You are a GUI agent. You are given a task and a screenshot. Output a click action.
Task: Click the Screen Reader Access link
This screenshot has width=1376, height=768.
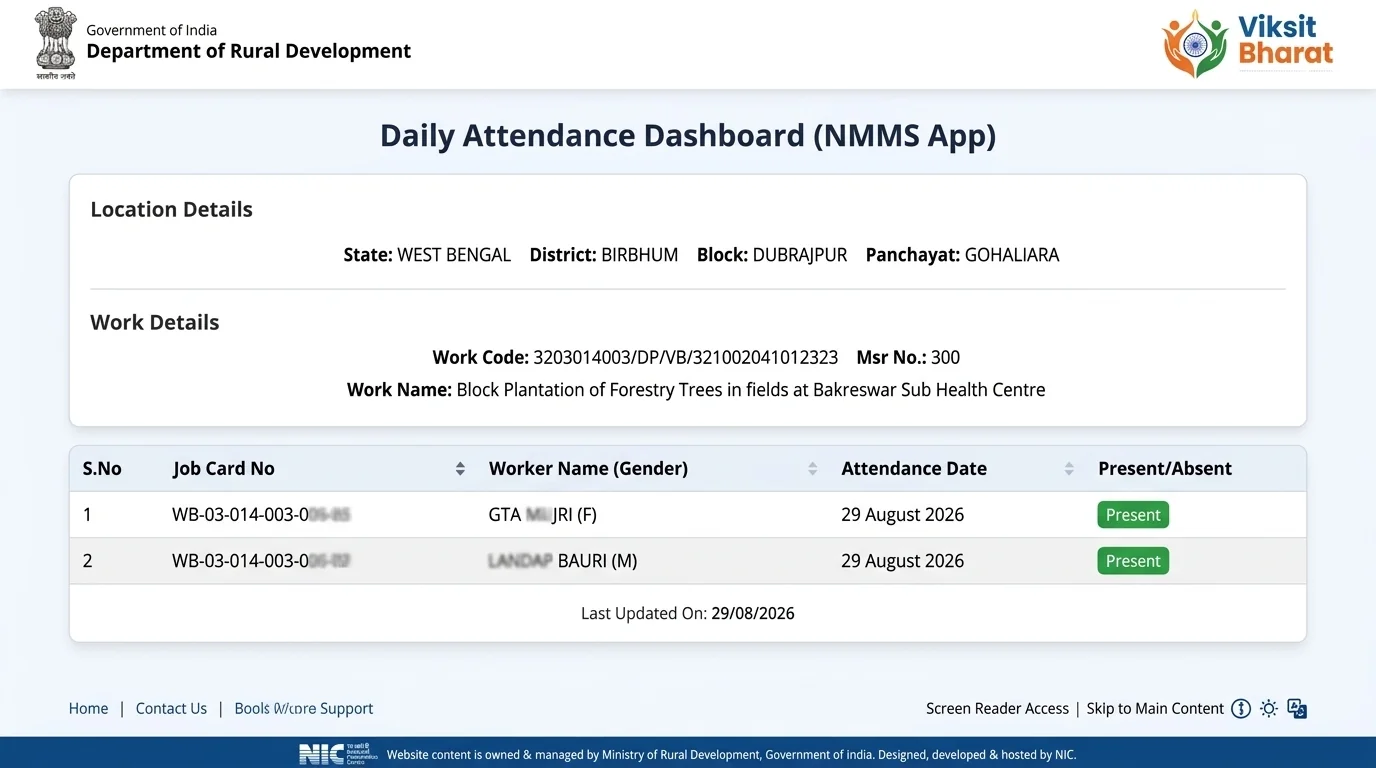point(997,709)
